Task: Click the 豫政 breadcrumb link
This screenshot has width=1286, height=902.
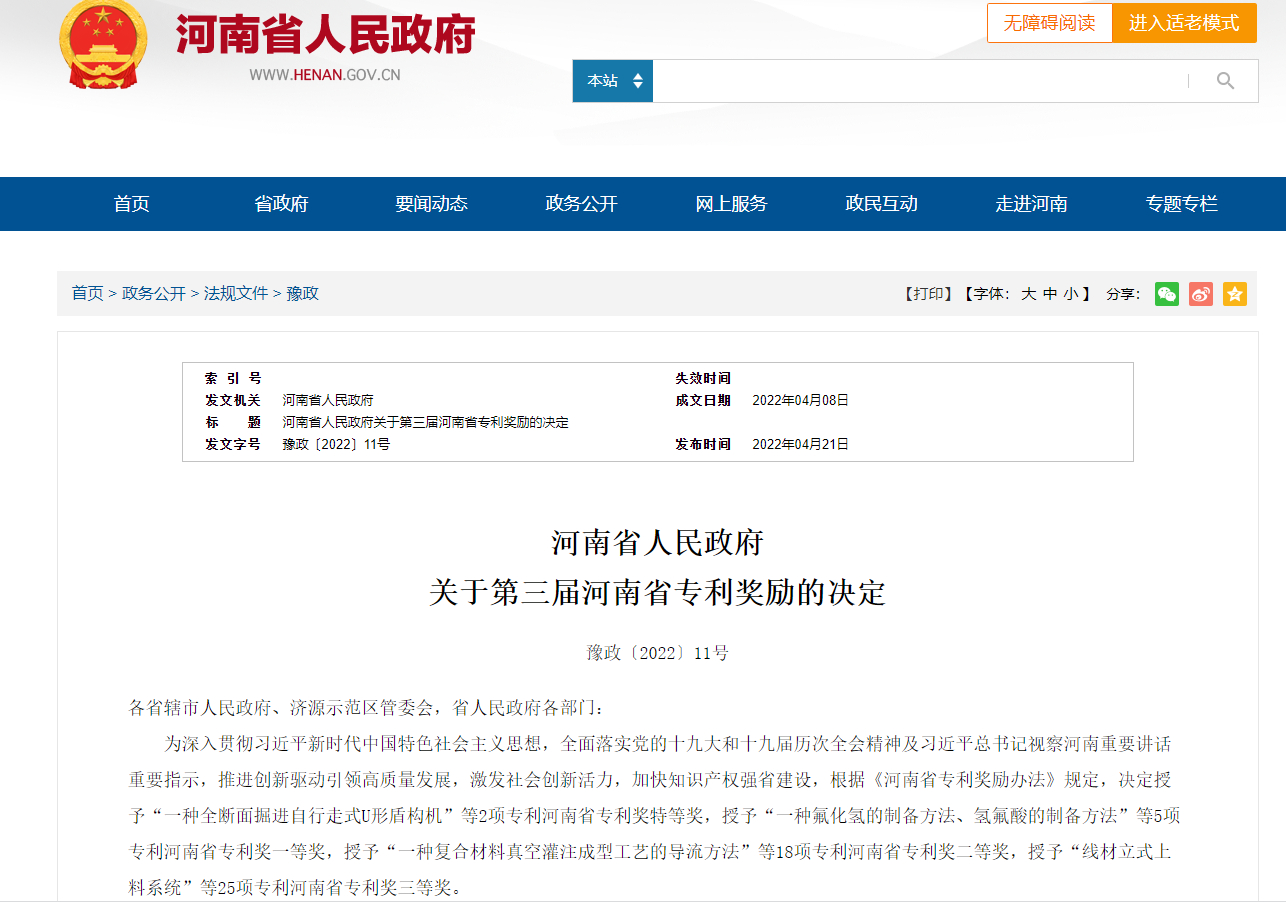Action: (303, 293)
